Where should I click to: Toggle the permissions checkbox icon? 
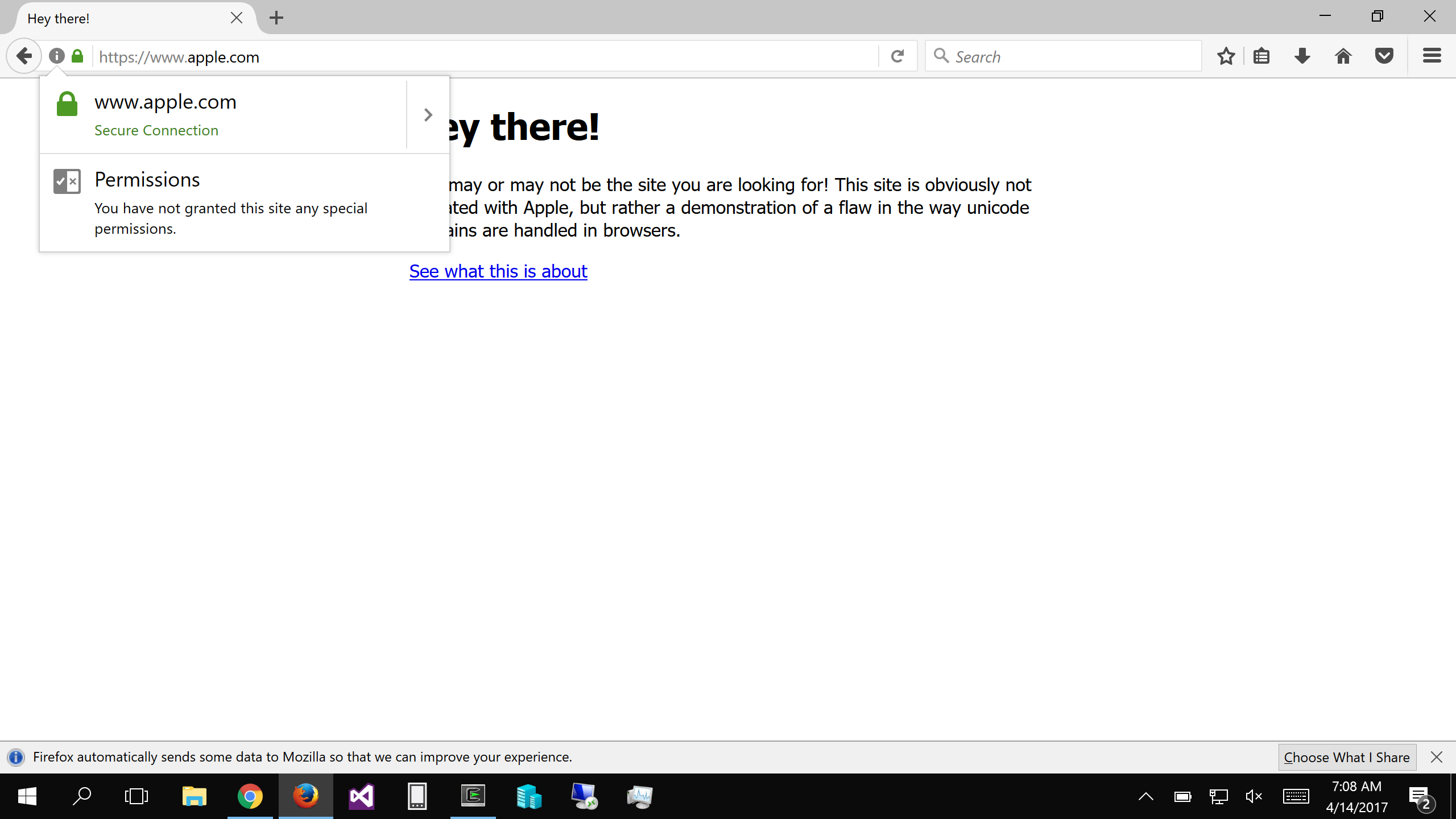click(x=67, y=180)
